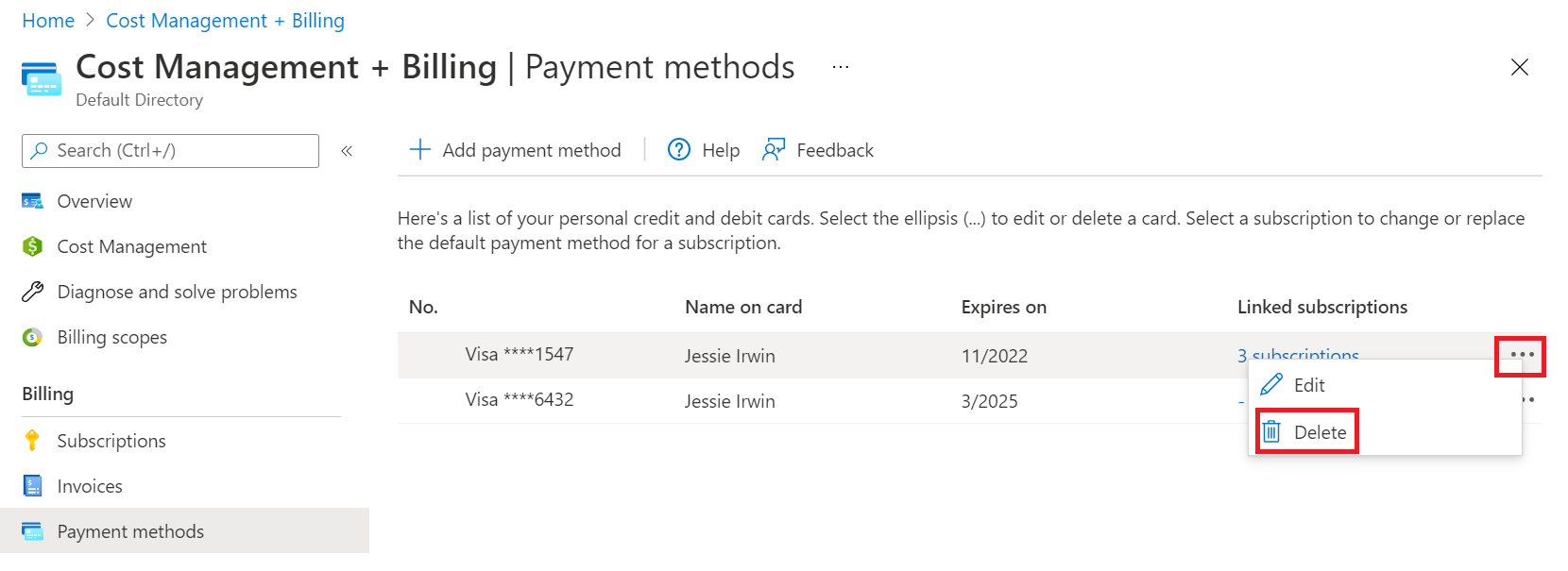Select the Overview sidebar icon
This screenshot has height=571, width=1568.
click(x=33, y=200)
